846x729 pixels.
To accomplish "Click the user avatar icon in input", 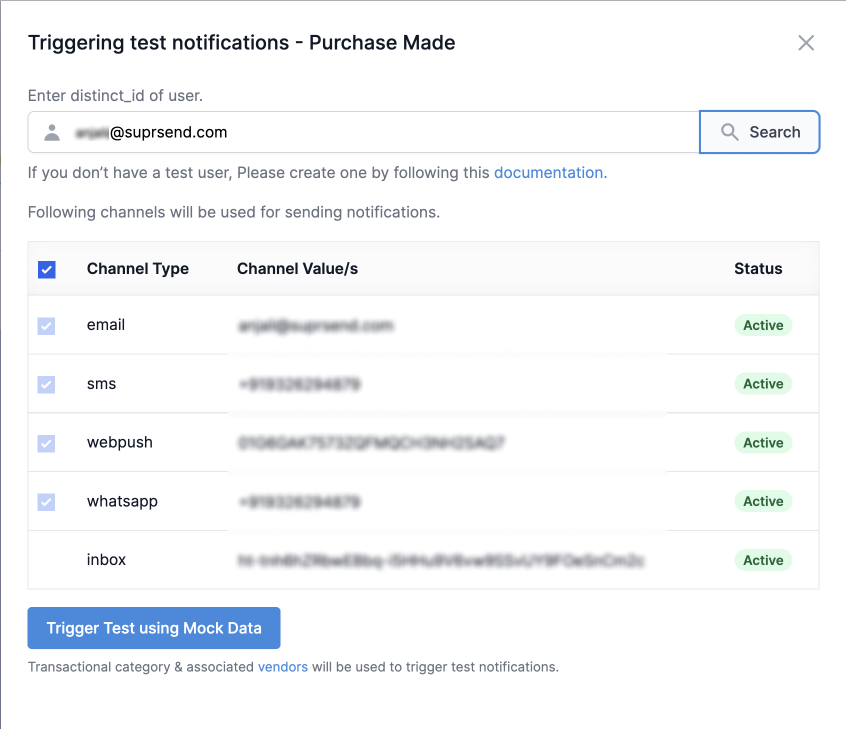I will coord(52,132).
